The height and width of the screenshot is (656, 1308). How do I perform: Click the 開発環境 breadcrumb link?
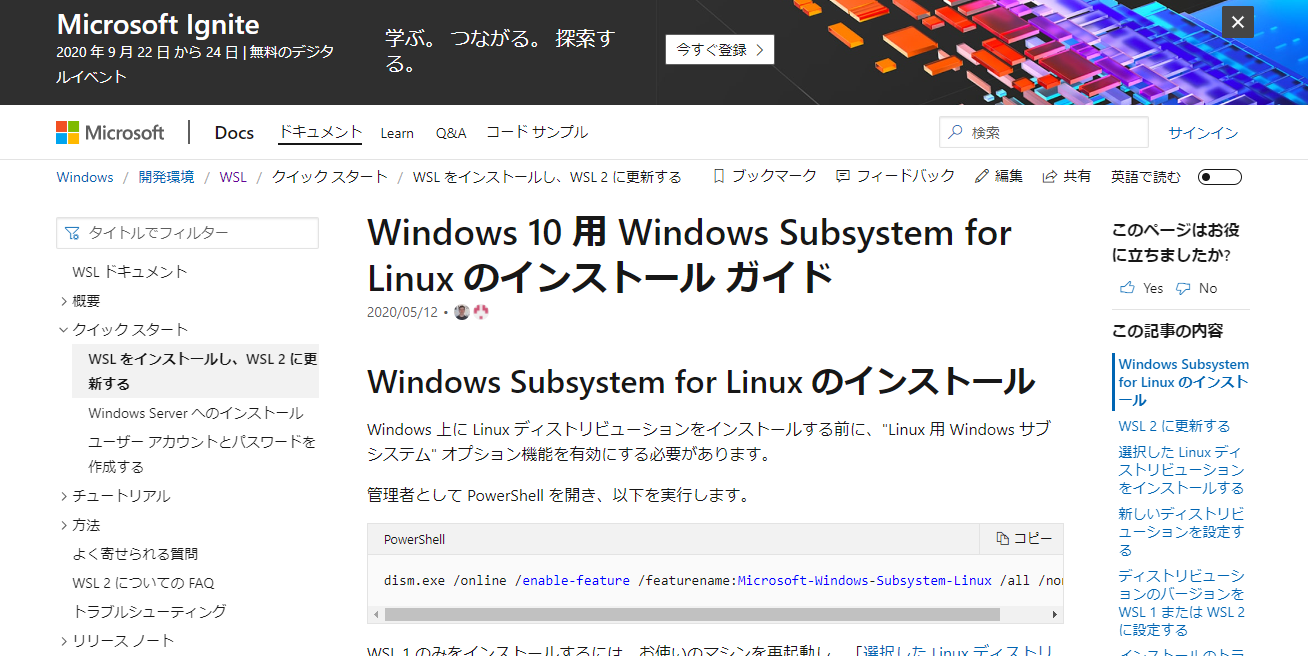pyautogui.click(x=167, y=177)
